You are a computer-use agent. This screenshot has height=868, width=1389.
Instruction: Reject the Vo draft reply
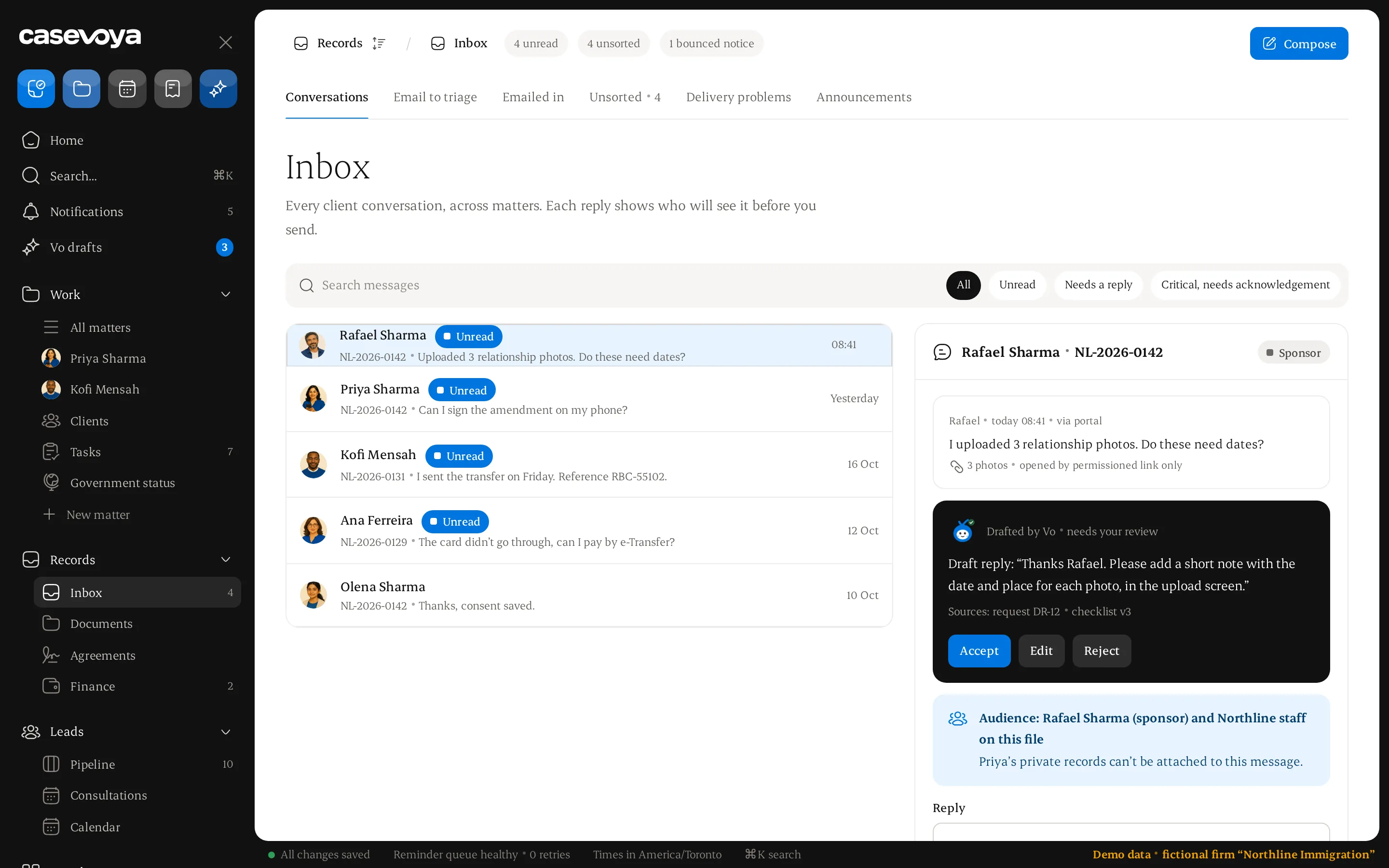(x=1102, y=651)
